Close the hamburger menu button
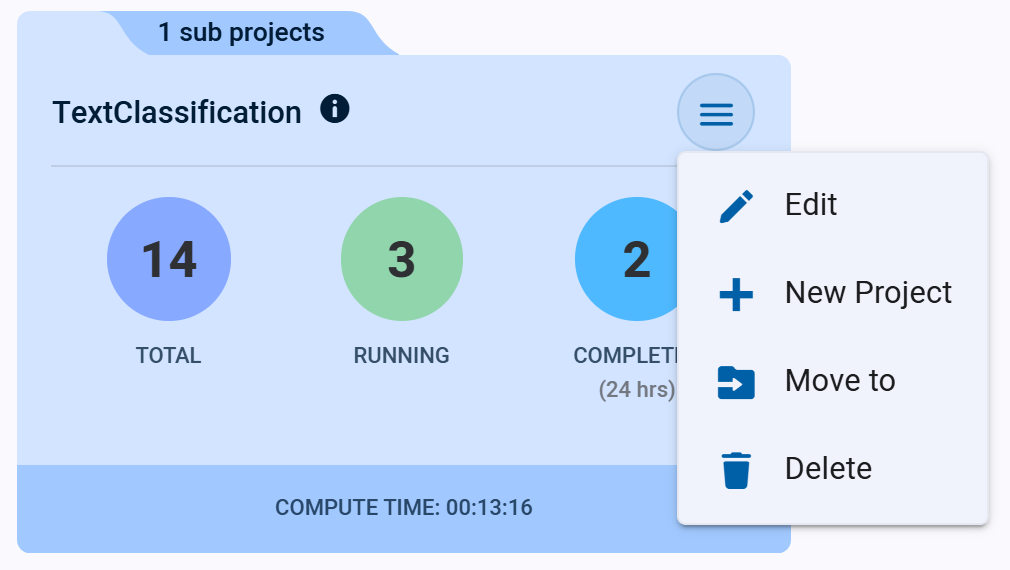 click(x=716, y=113)
